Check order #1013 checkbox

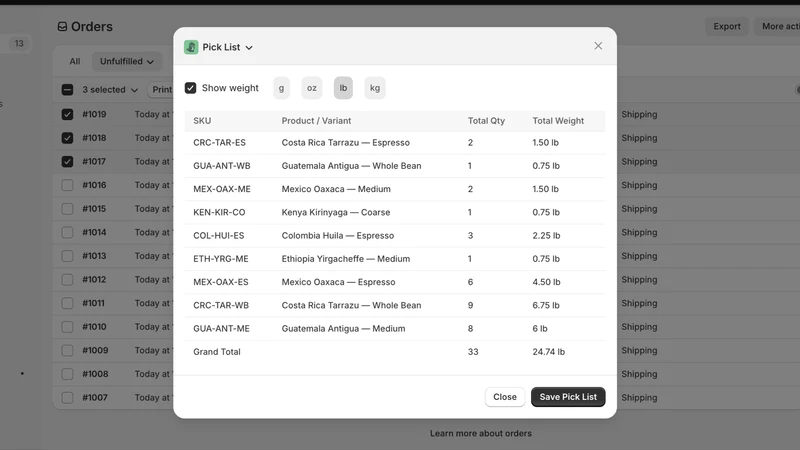[67, 256]
